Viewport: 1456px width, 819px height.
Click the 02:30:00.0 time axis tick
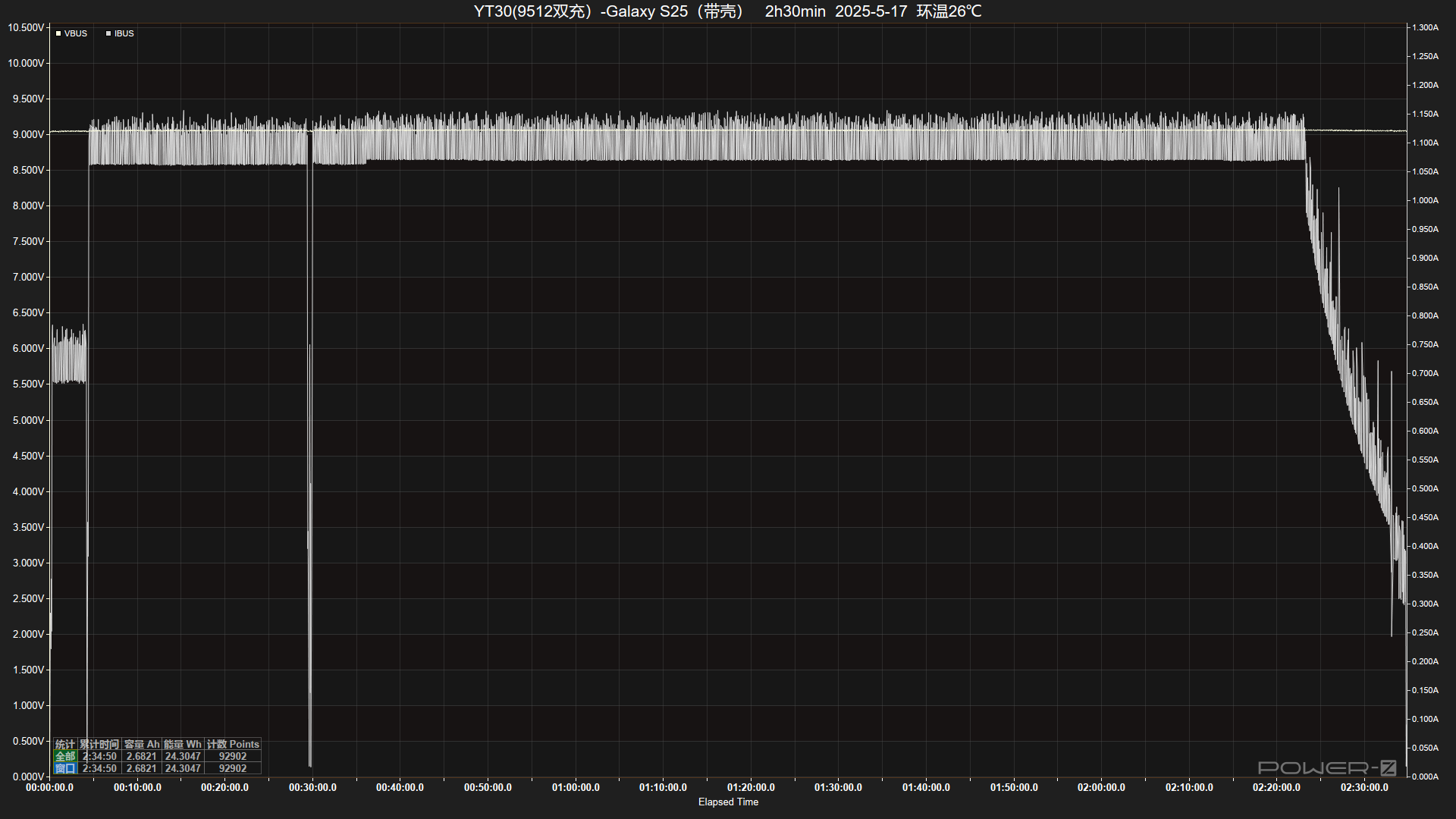(1364, 787)
